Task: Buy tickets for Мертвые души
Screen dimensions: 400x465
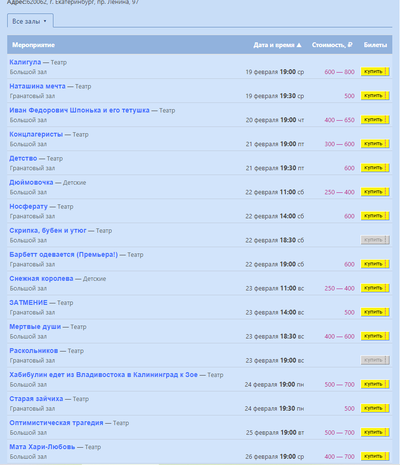Action: click(x=375, y=336)
